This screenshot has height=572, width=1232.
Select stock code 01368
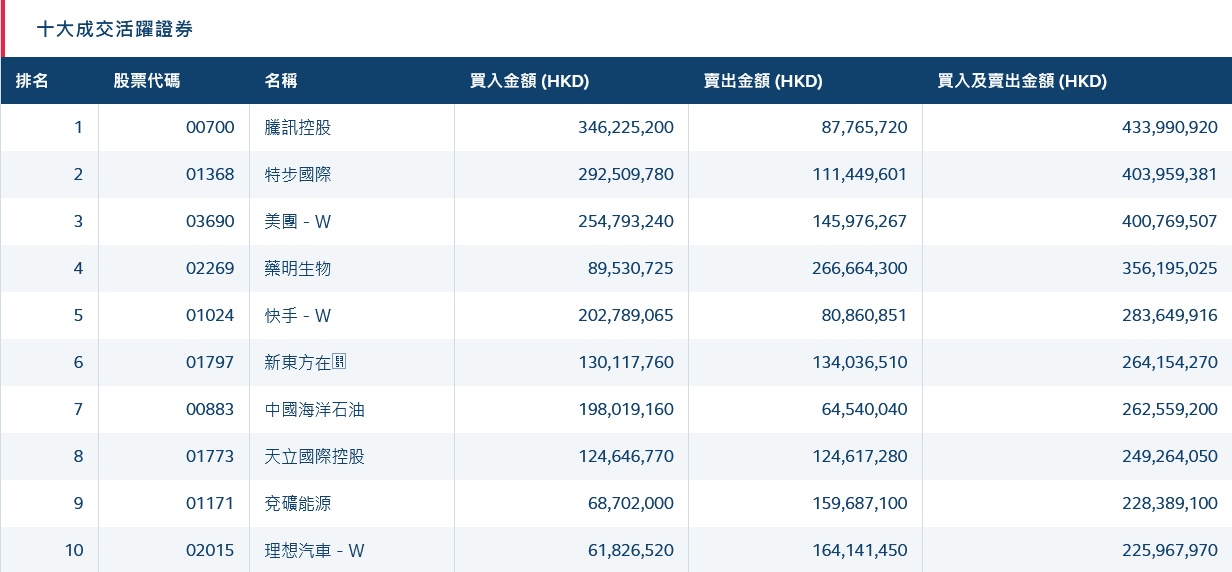[x=210, y=174]
